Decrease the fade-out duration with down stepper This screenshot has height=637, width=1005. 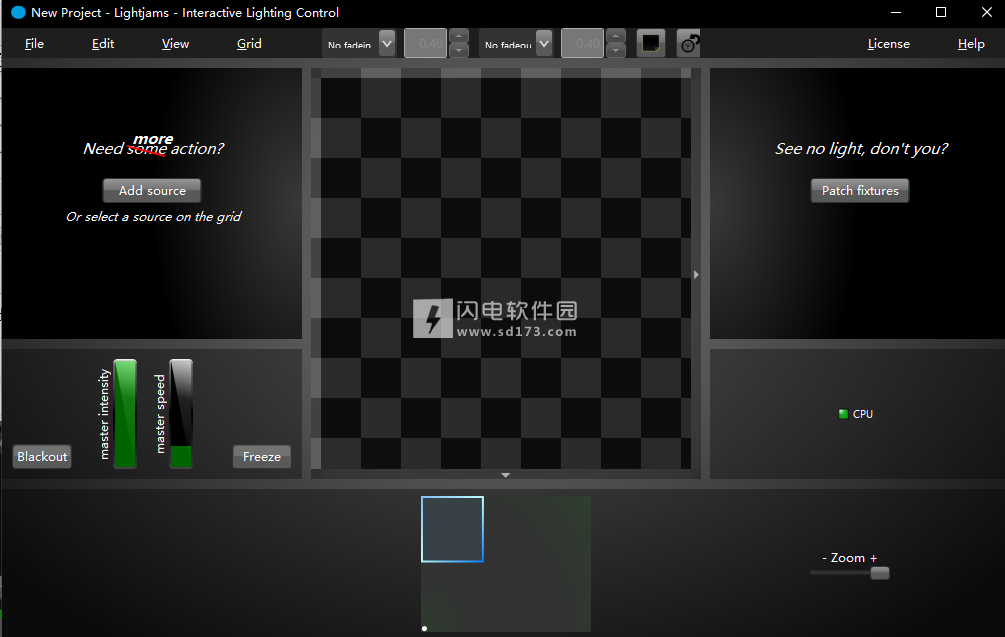615,51
